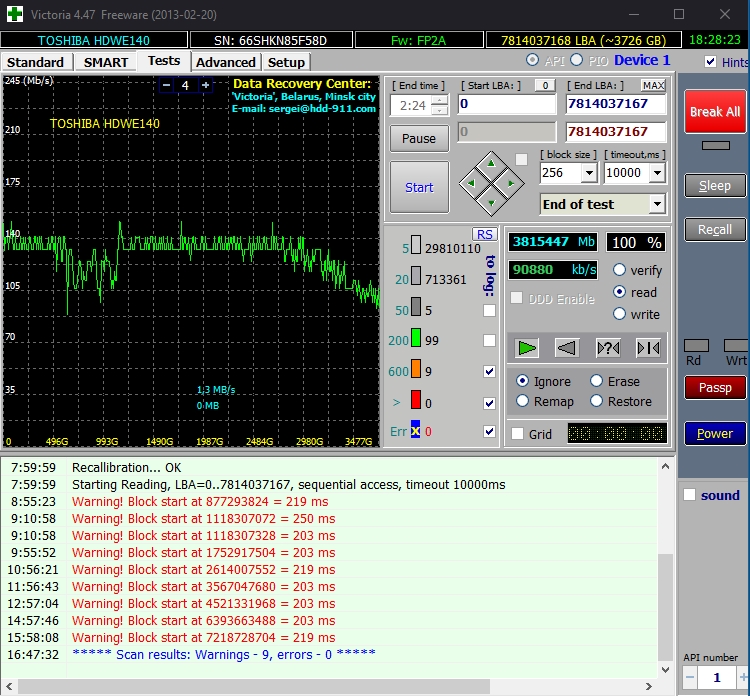Image resolution: width=750 pixels, height=696 pixels.
Task: Select the write test mode
Action: pyautogui.click(x=619, y=314)
